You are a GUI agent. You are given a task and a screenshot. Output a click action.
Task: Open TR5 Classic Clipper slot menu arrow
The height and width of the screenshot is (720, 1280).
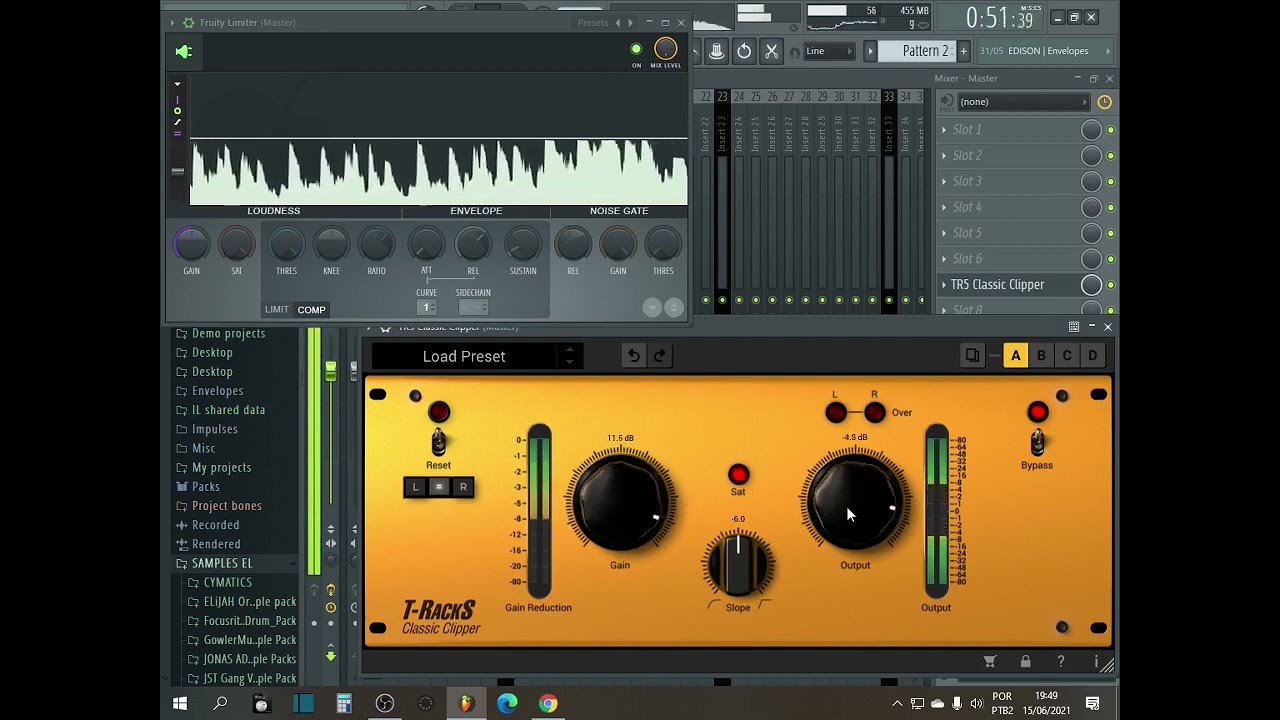click(x=945, y=285)
